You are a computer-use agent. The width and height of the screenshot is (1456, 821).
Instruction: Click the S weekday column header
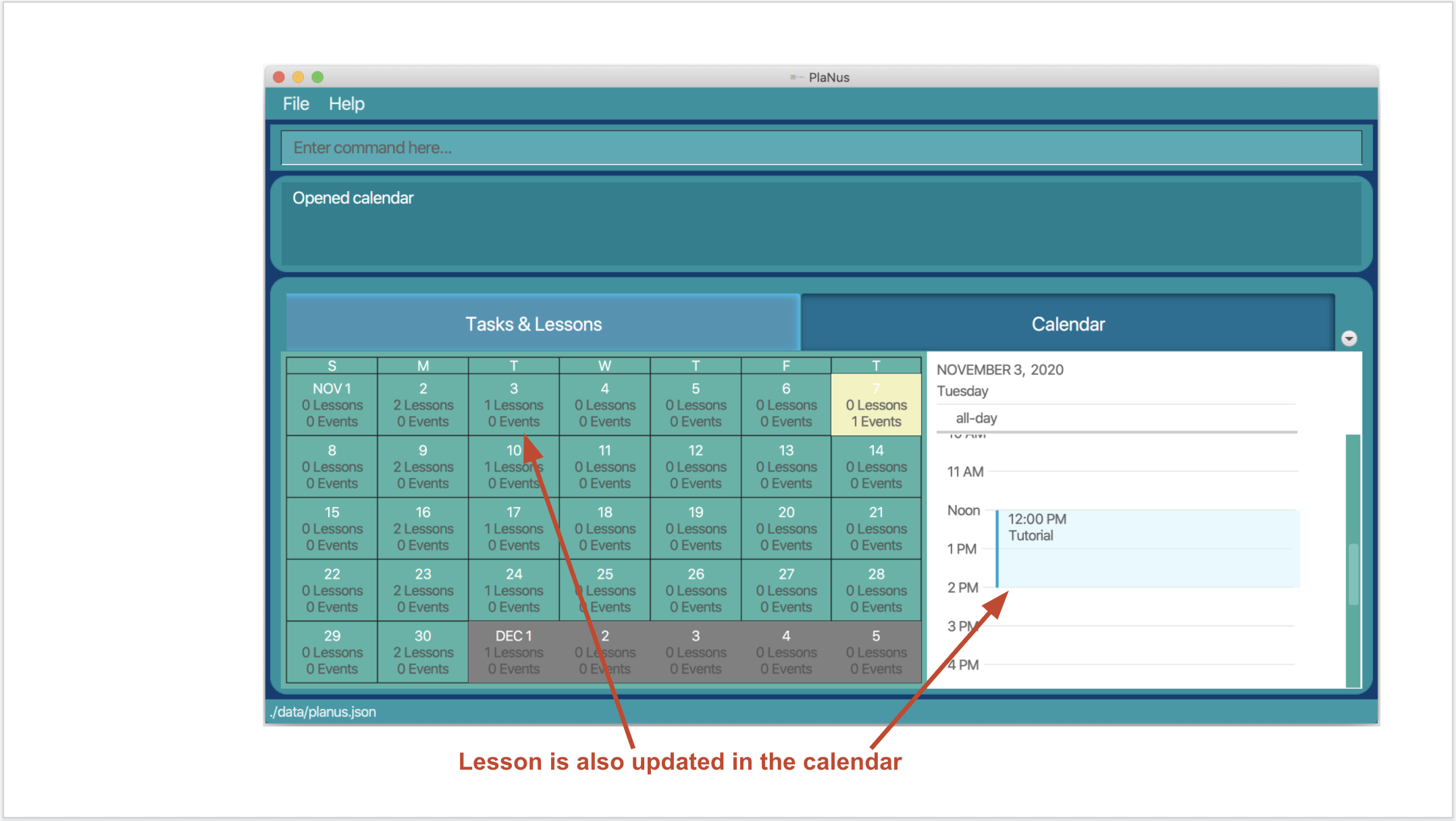(332, 365)
